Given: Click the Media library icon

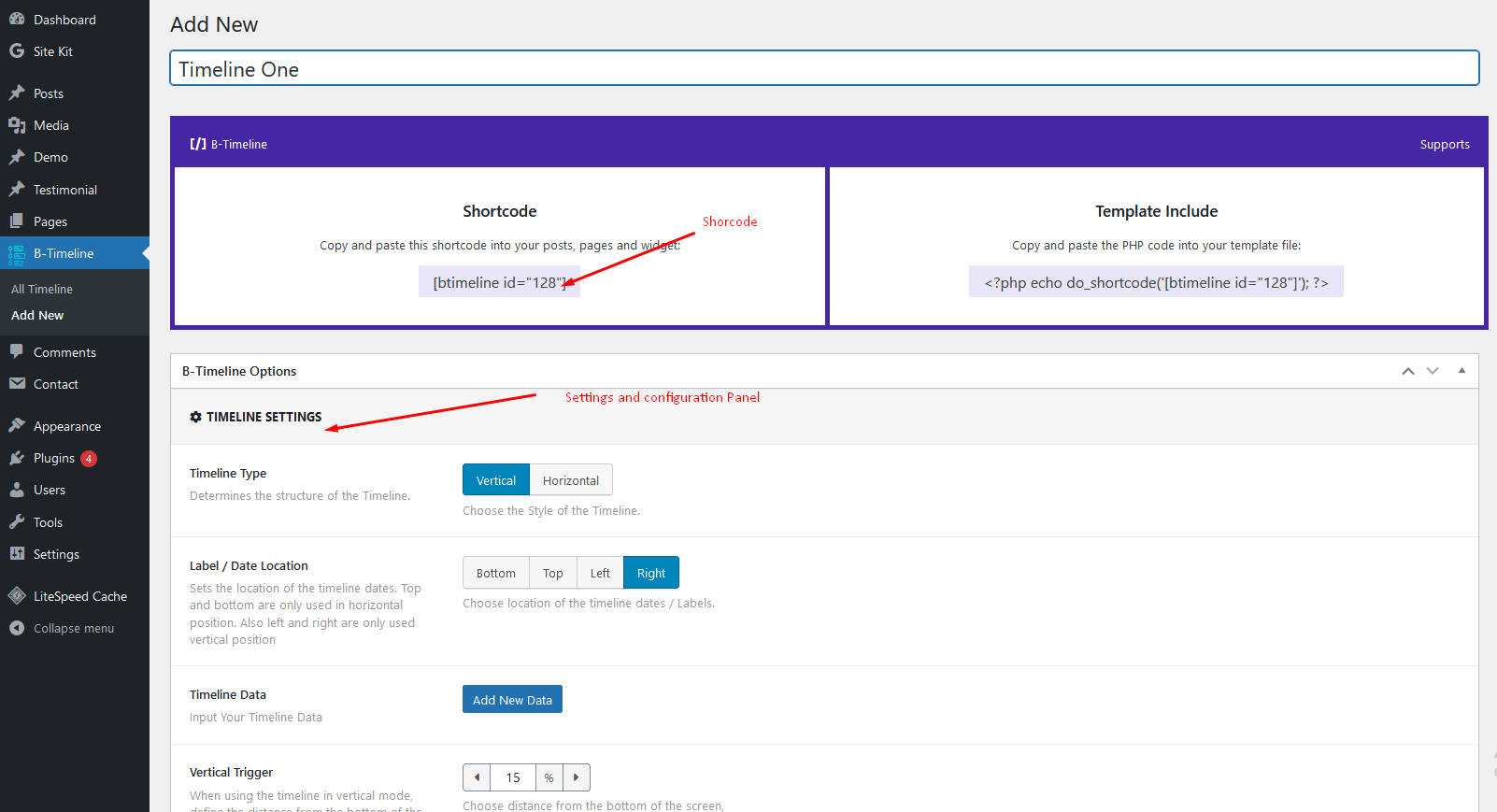Looking at the screenshot, I should click(17, 124).
